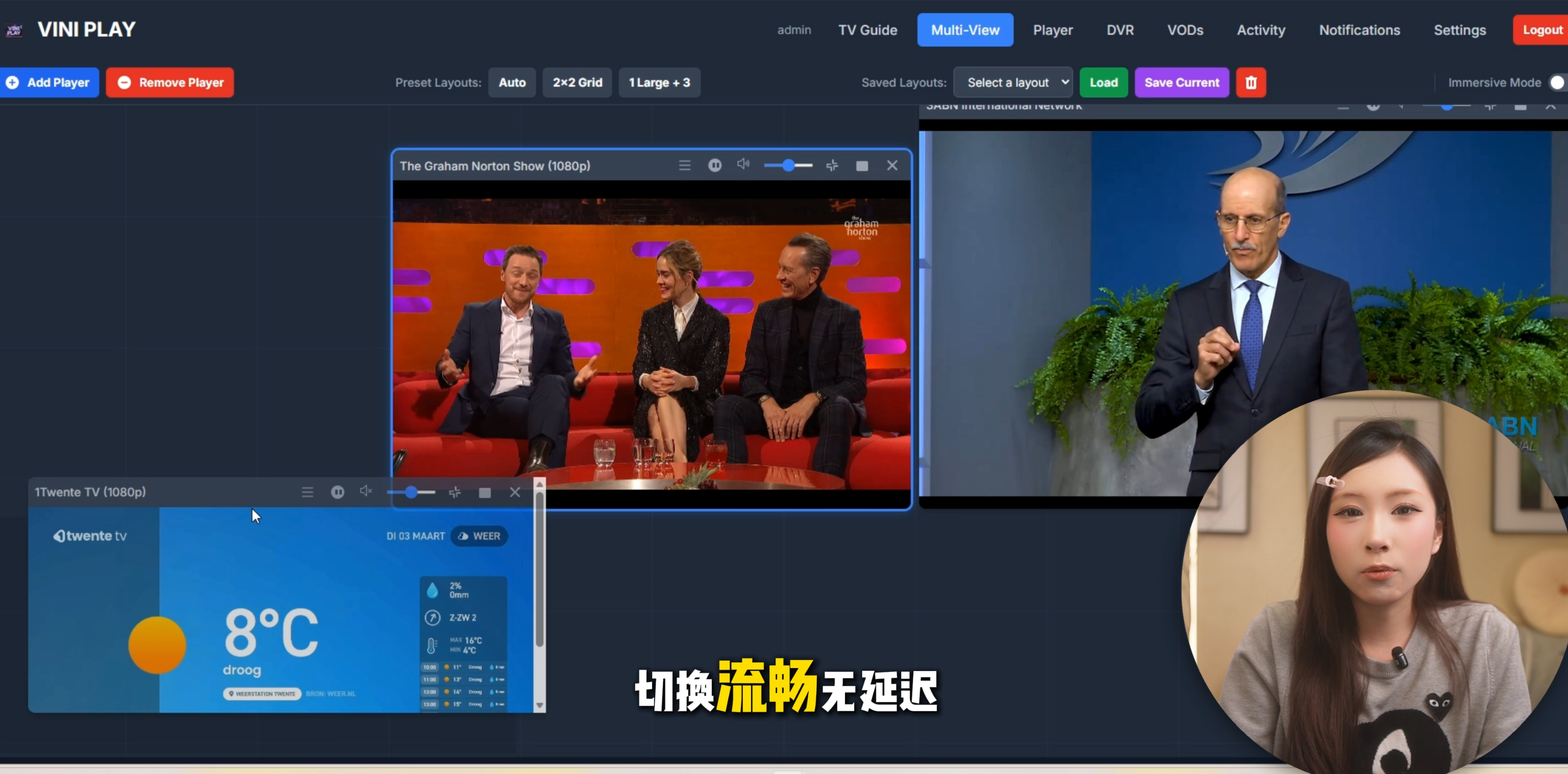The image size is (1568, 774).
Task: Open Graham Norton player hamburger menu
Action: pyautogui.click(x=685, y=166)
